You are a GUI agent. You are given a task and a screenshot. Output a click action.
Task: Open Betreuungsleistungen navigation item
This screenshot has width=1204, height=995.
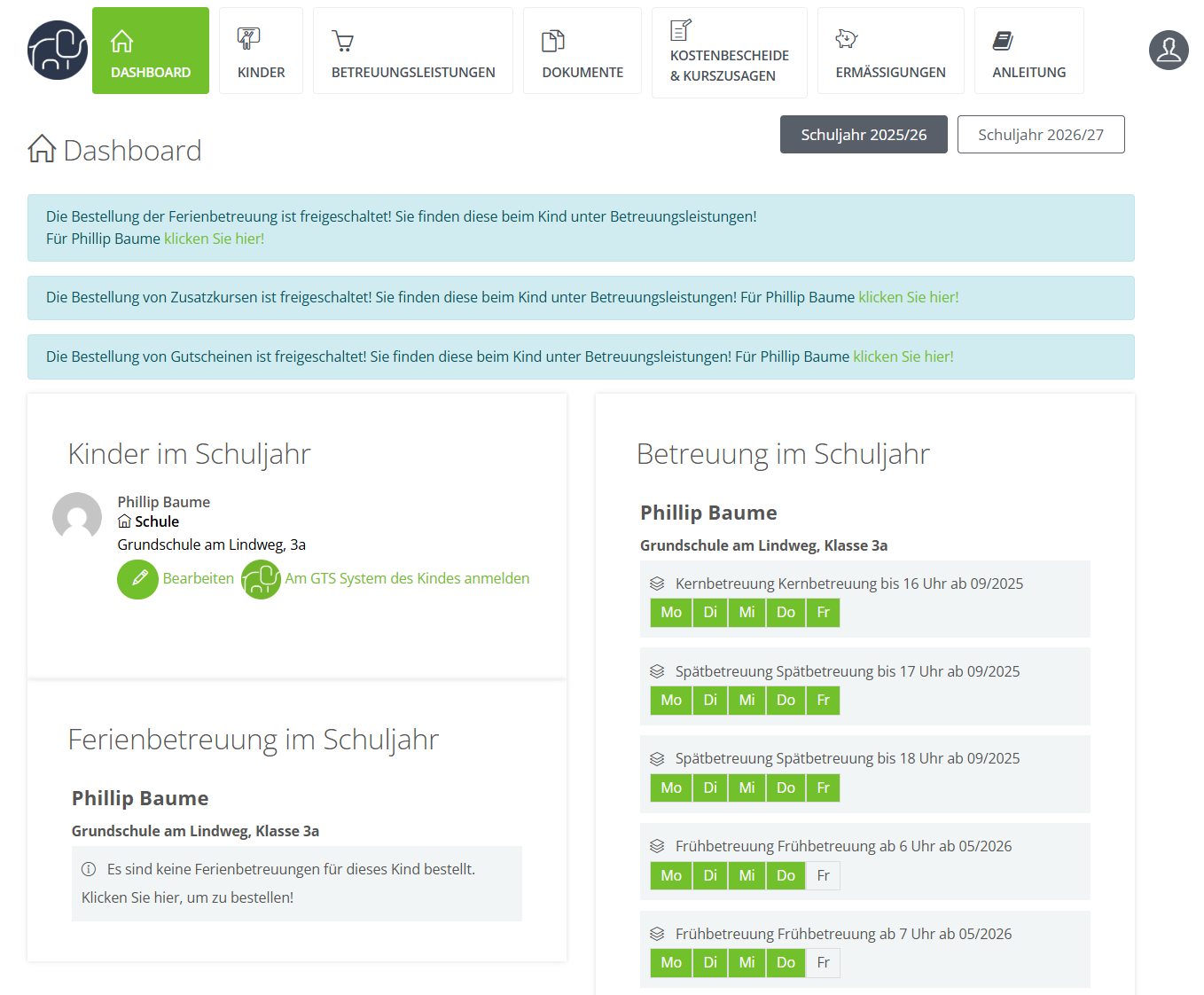(413, 51)
